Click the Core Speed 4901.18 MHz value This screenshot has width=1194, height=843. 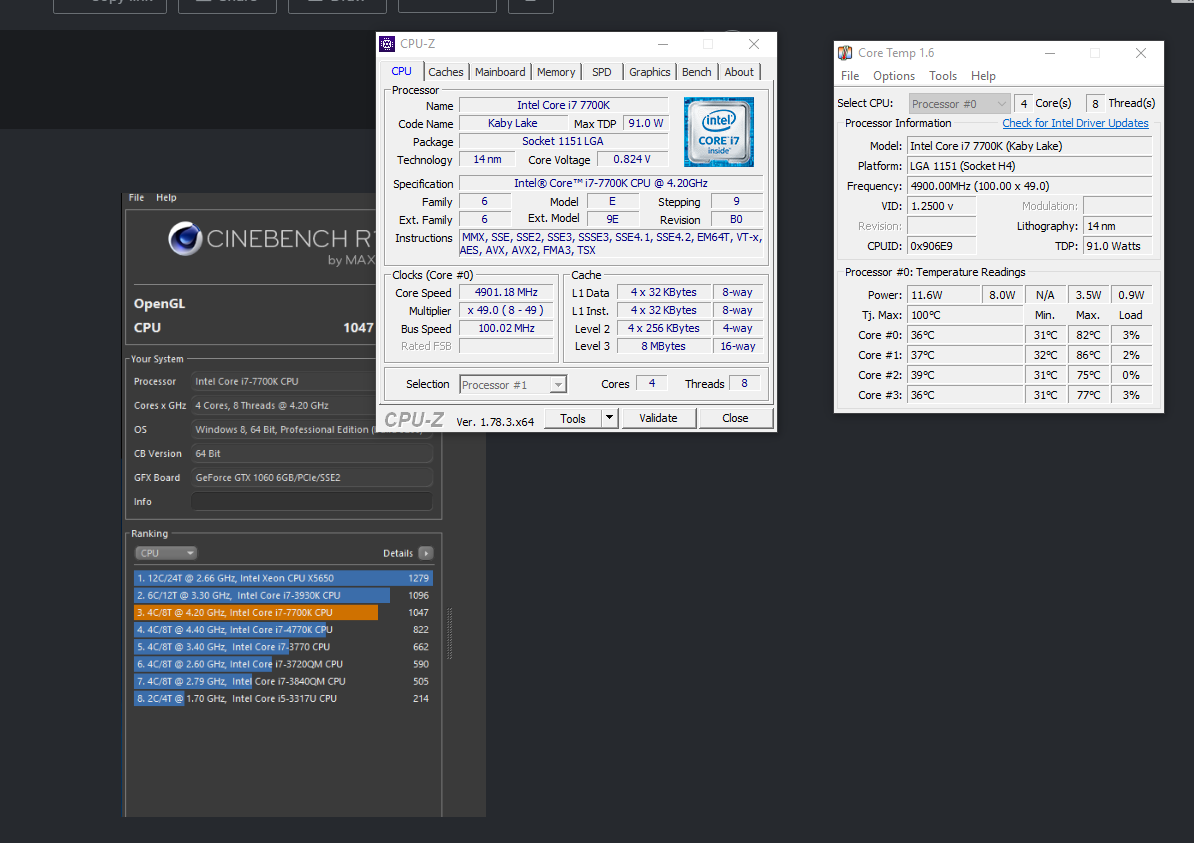tap(506, 292)
